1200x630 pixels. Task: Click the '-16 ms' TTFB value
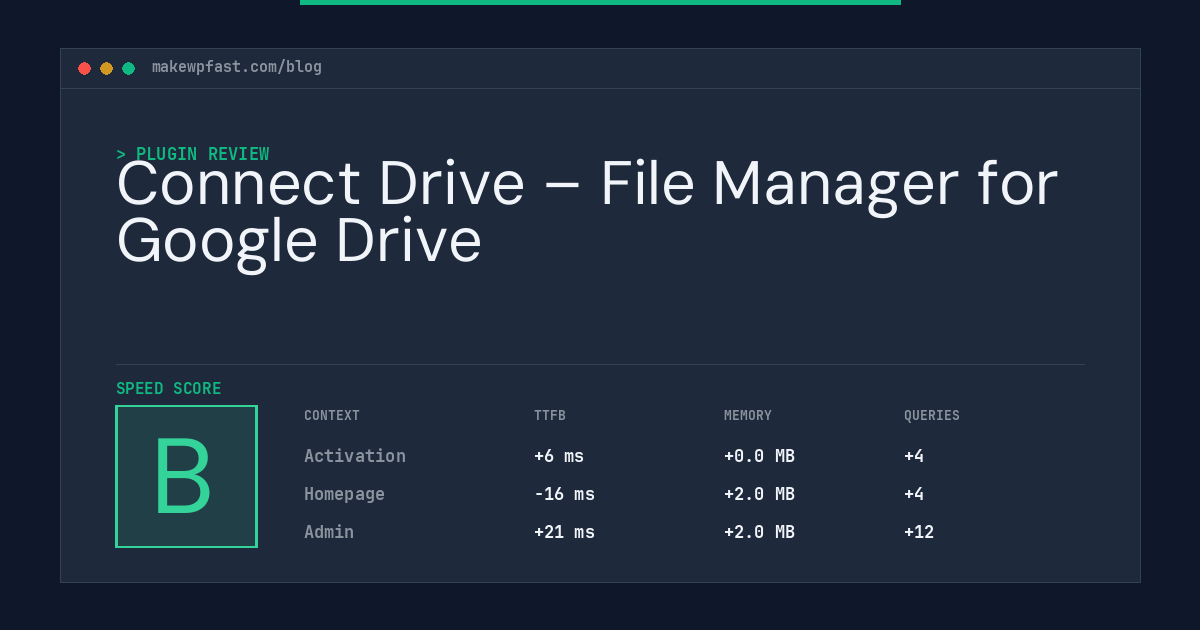point(564,494)
